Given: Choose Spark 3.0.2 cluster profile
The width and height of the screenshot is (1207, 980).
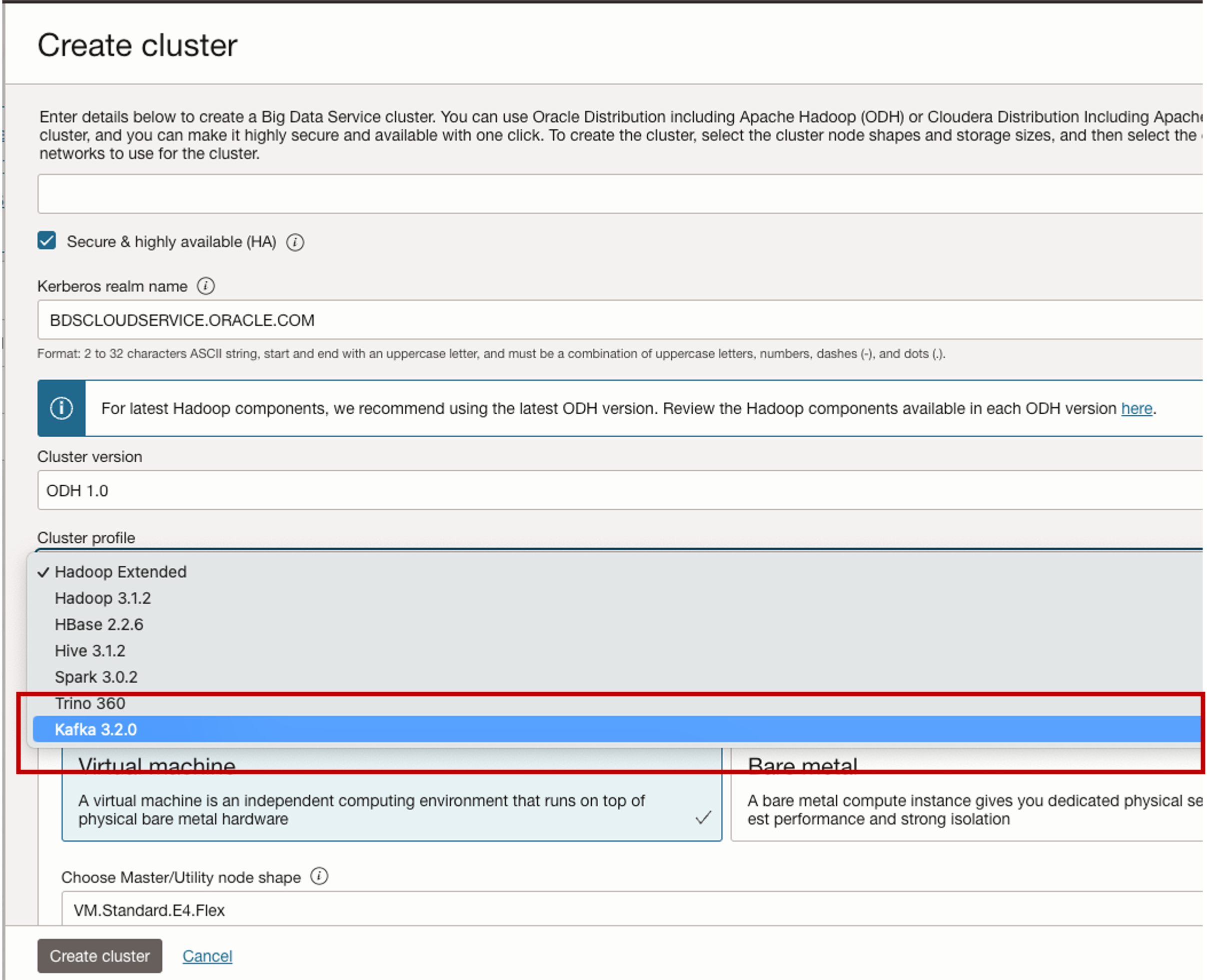Looking at the screenshot, I should click(x=616, y=677).
